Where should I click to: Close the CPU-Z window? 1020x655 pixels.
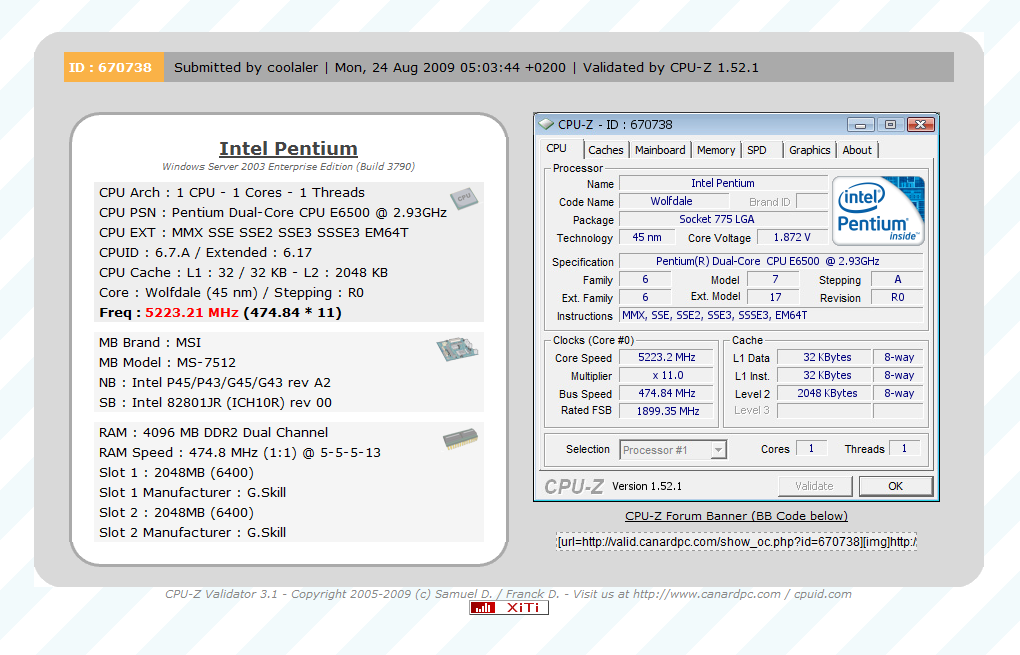point(920,124)
